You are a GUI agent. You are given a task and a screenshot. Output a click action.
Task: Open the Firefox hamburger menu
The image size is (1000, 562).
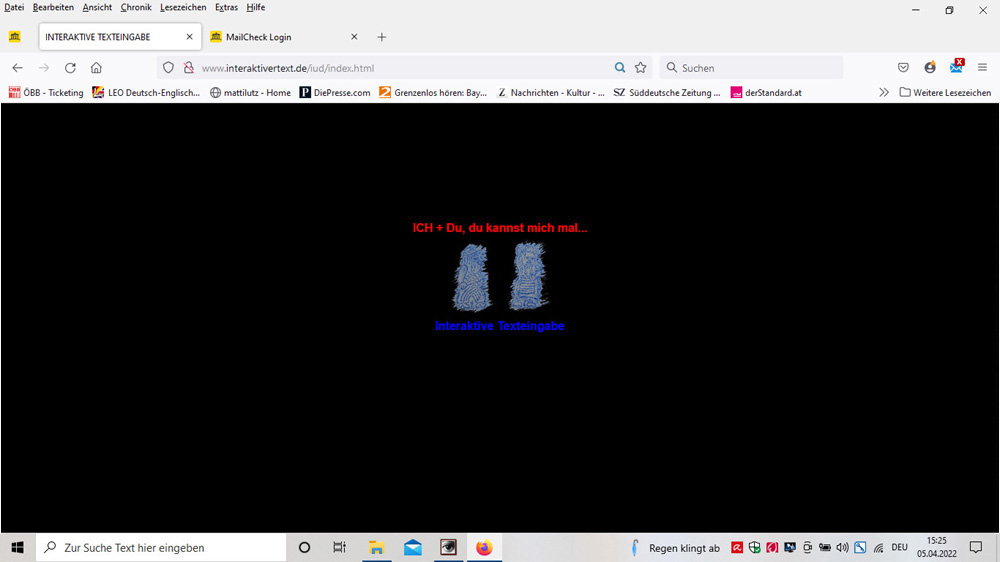click(x=982, y=68)
